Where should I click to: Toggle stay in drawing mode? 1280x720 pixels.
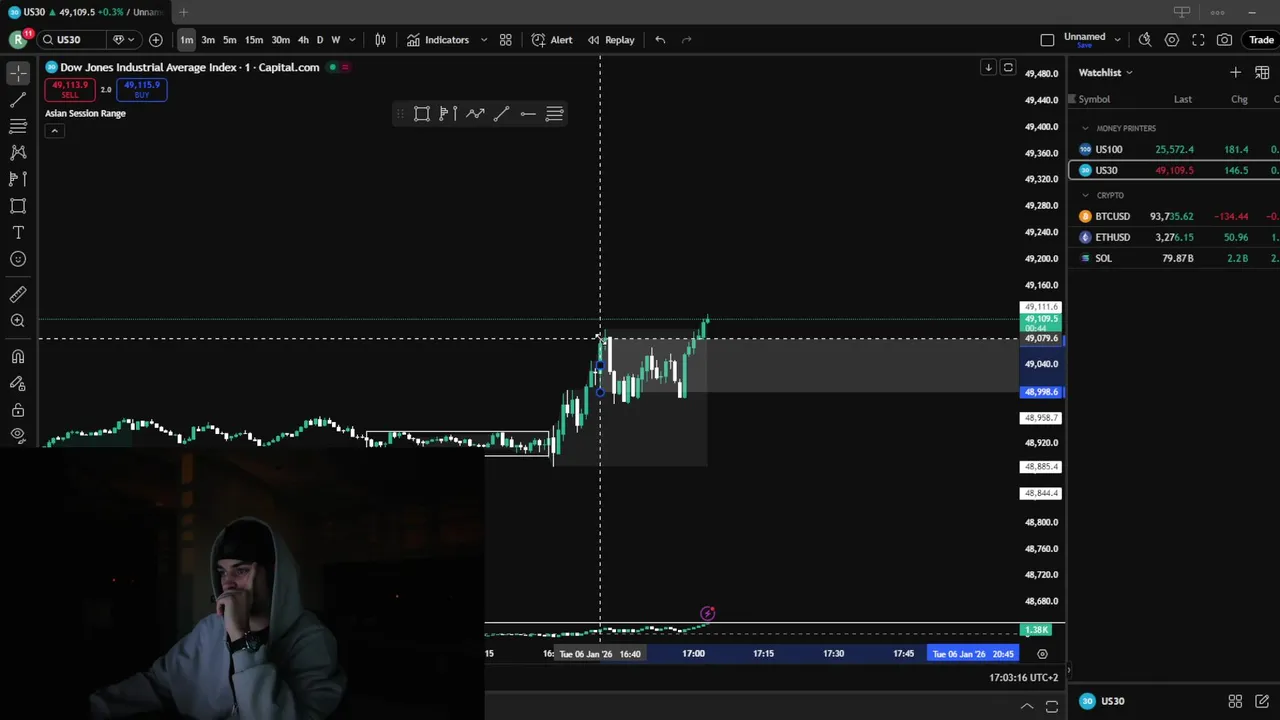tap(18, 383)
